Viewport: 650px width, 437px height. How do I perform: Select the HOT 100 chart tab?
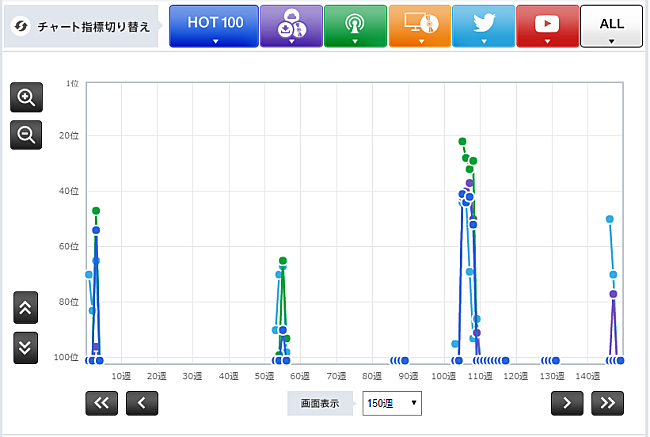tap(213, 24)
